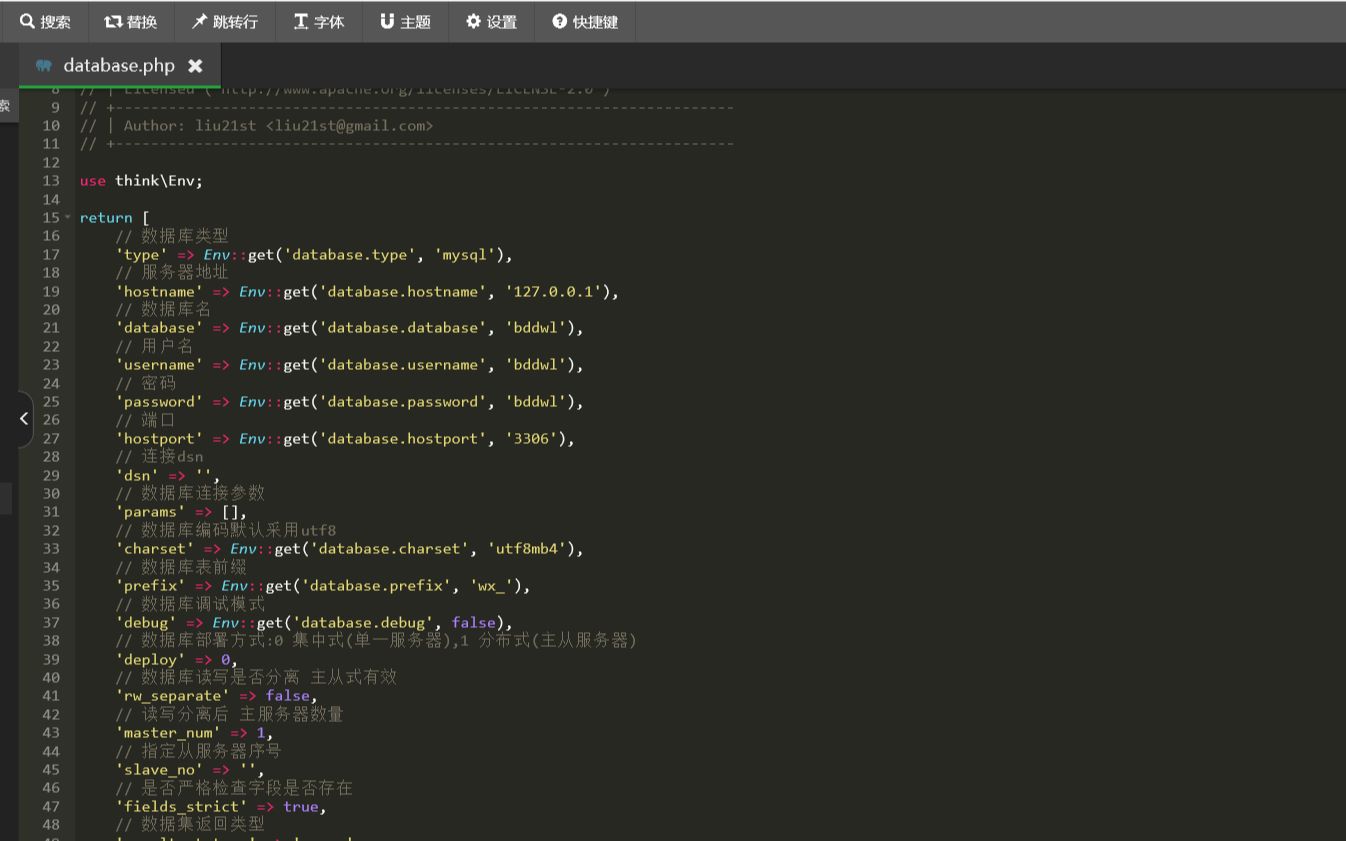Click the 'hostport' key
Viewport: 1346px width, 841px height.
159,439
